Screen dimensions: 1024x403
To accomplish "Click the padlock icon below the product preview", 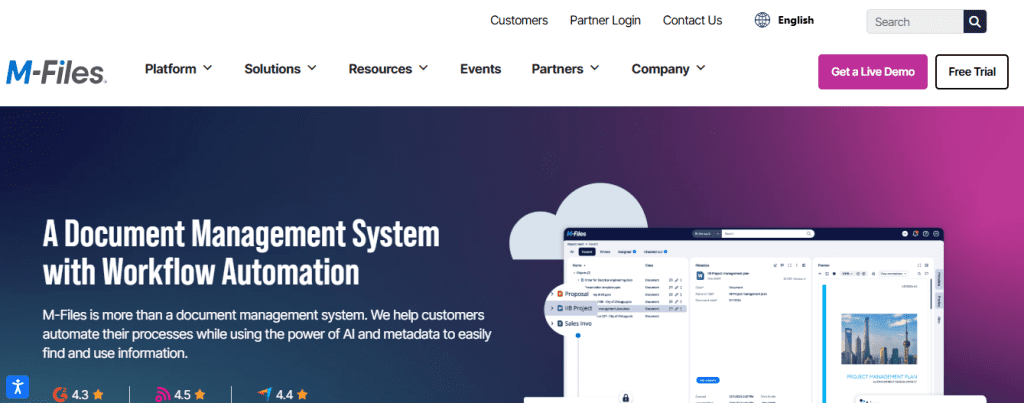I will [626, 397].
